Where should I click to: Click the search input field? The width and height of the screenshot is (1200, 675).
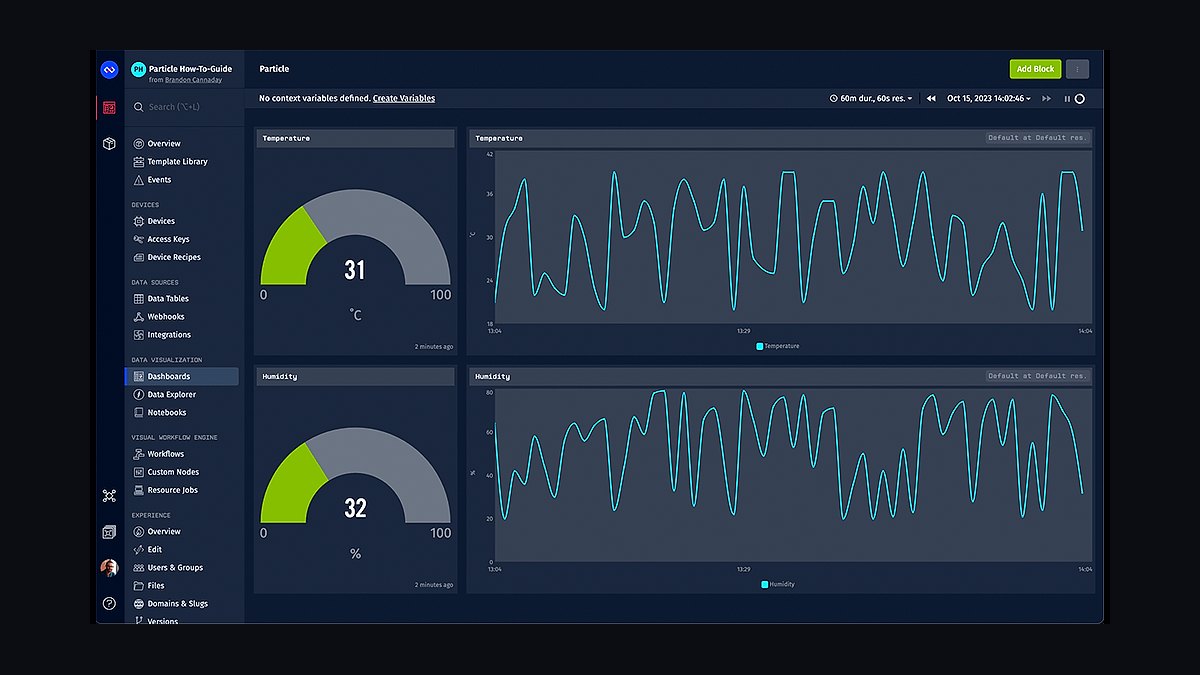(x=182, y=106)
